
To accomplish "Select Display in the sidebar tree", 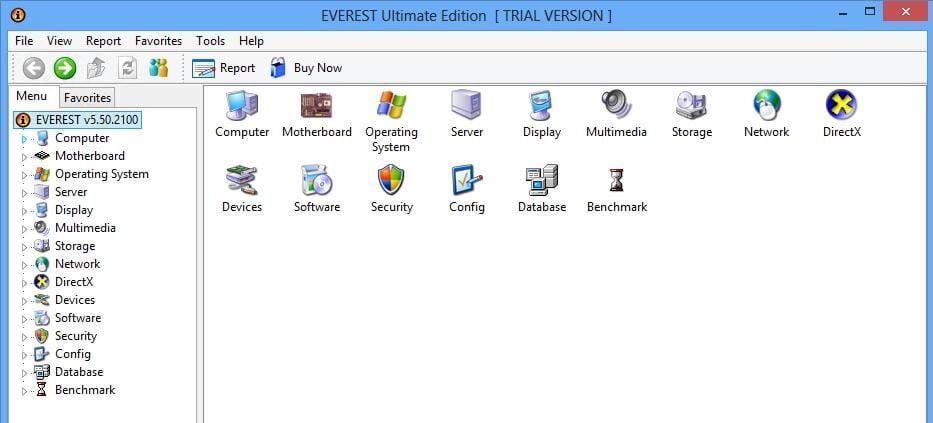I will [74, 210].
